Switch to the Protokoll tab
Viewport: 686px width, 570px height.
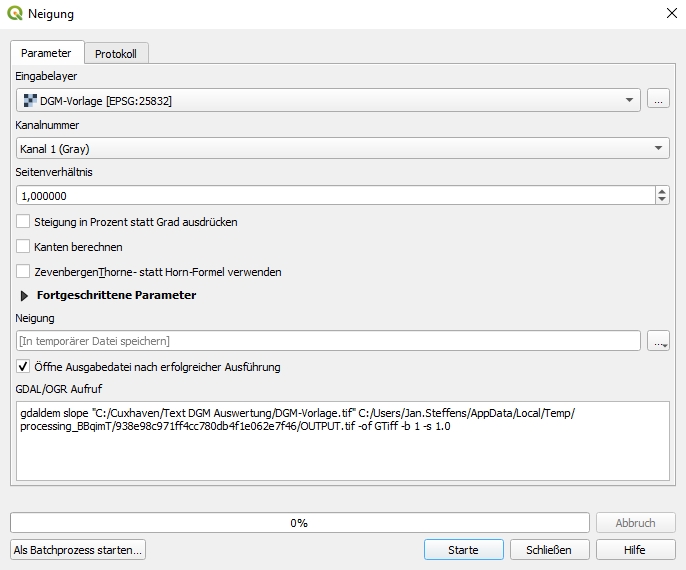point(116,53)
